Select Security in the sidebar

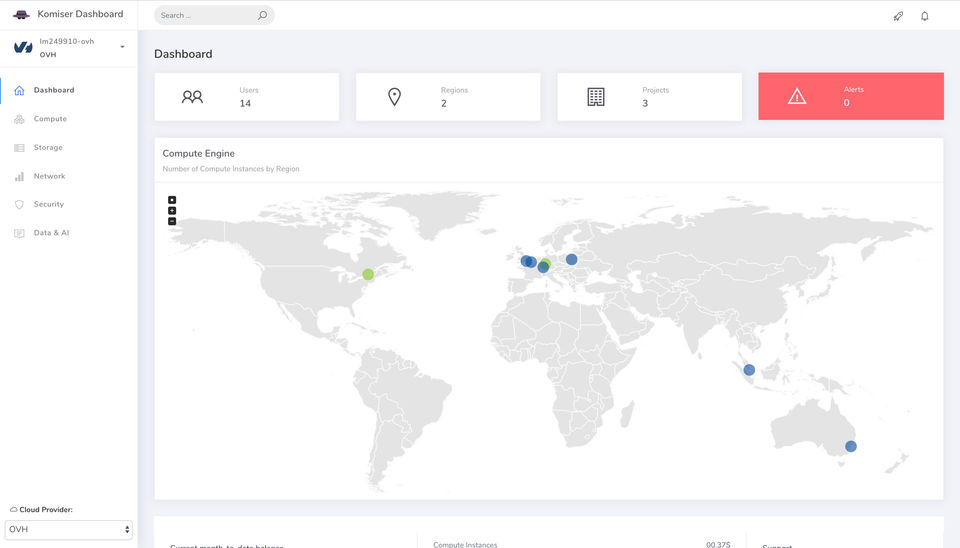tap(48, 204)
